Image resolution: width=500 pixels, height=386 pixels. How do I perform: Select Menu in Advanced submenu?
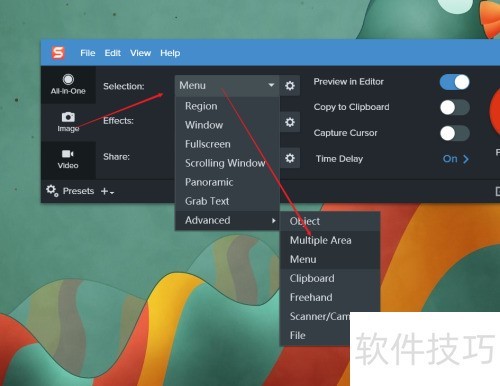330,259
